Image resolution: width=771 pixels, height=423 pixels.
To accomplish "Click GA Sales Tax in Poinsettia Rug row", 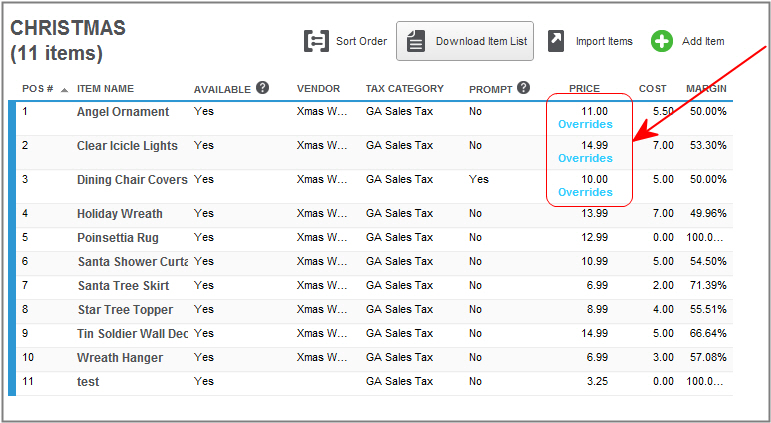I will click(399, 238).
